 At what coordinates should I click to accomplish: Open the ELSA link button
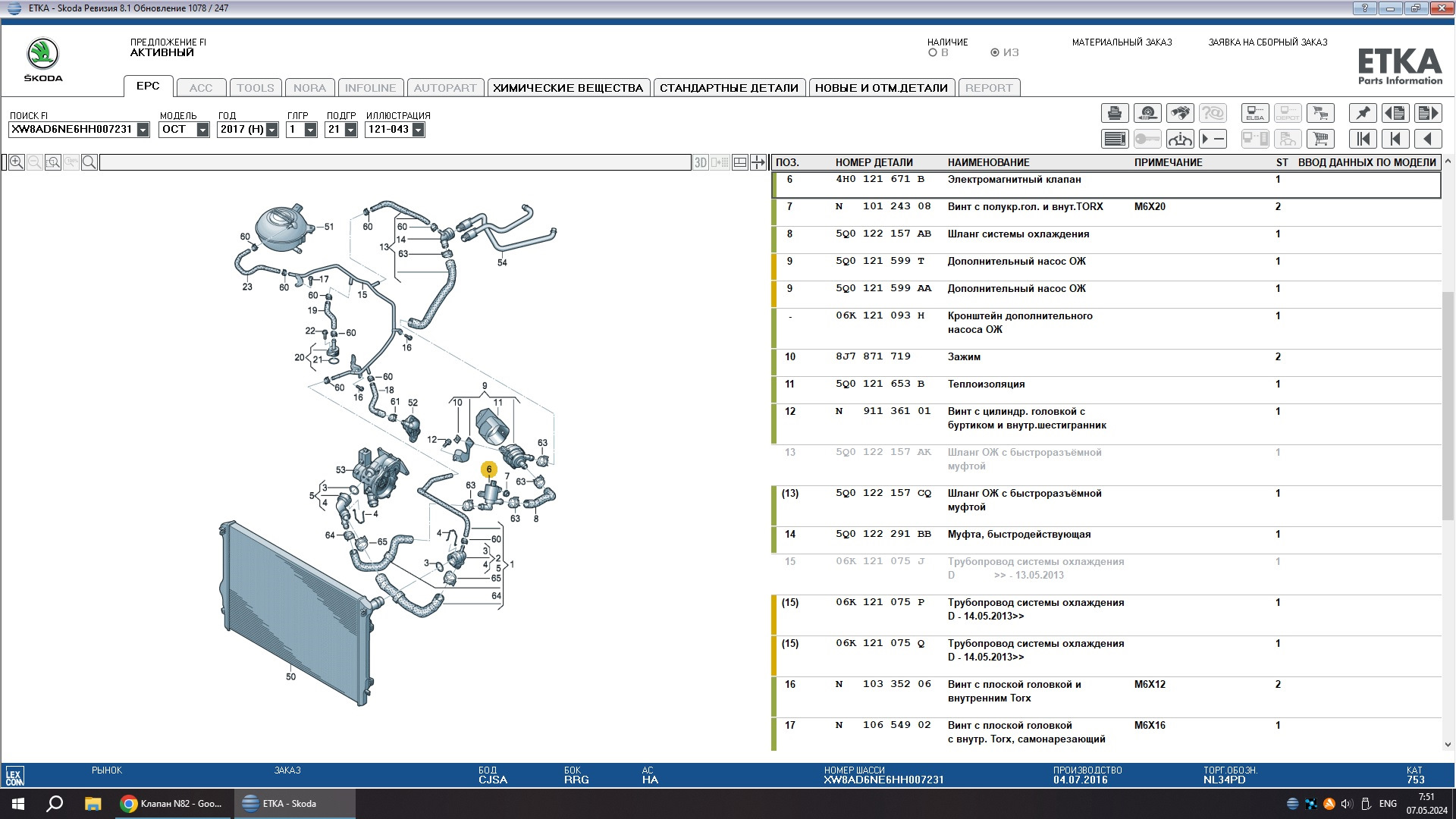tap(1255, 114)
